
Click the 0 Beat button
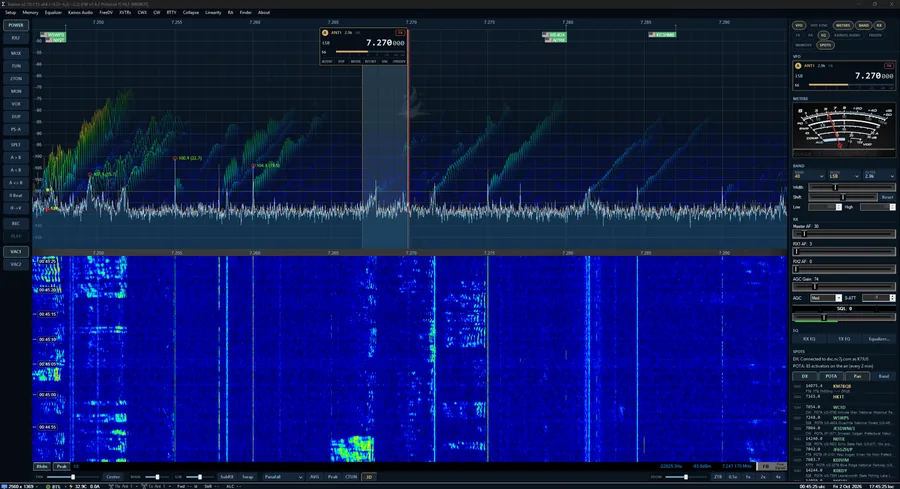[16, 195]
